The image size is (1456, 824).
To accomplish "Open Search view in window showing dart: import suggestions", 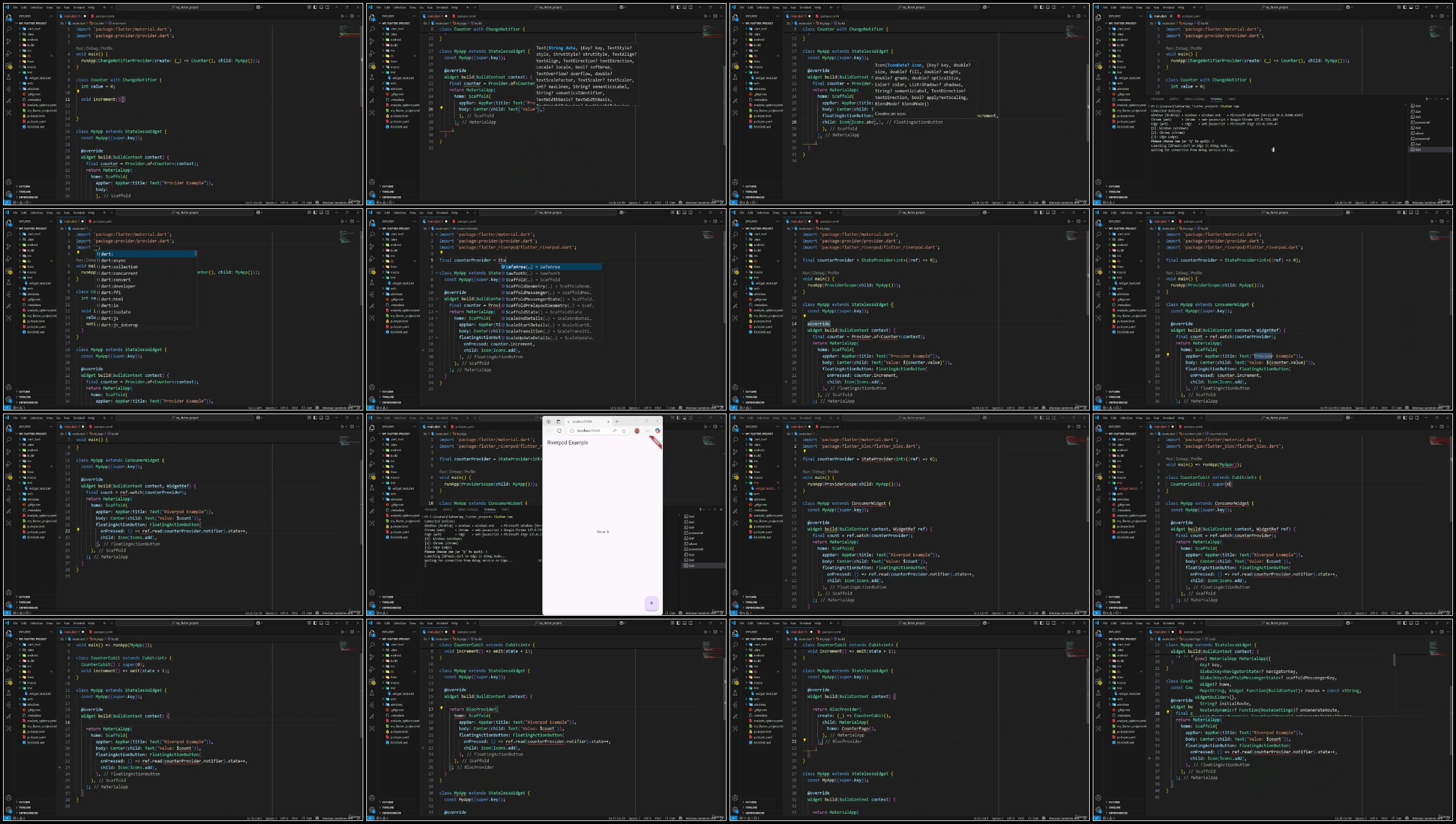I will pyautogui.click(x=8, y=234).
